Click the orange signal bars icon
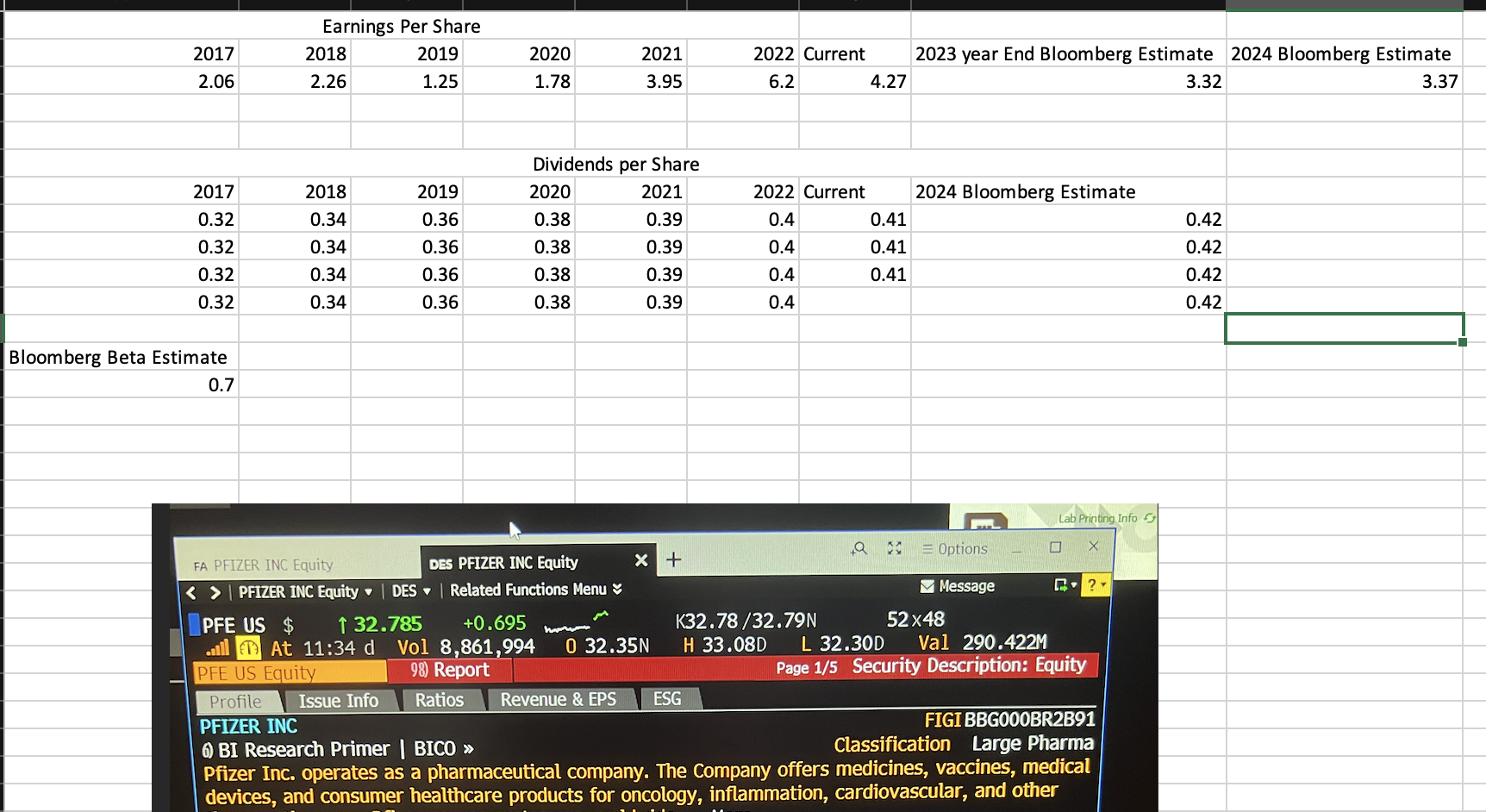The width and height of the screenshot is (1486, 812). [x=218, y=647]
